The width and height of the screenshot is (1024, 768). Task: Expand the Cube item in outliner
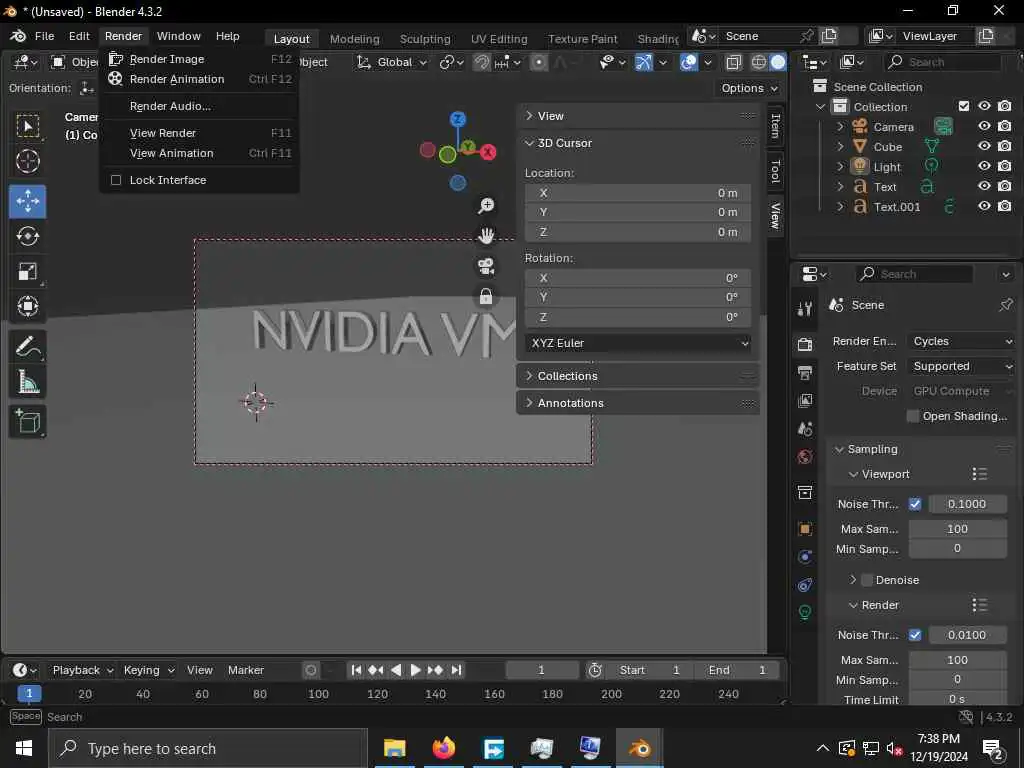point(840,146)
